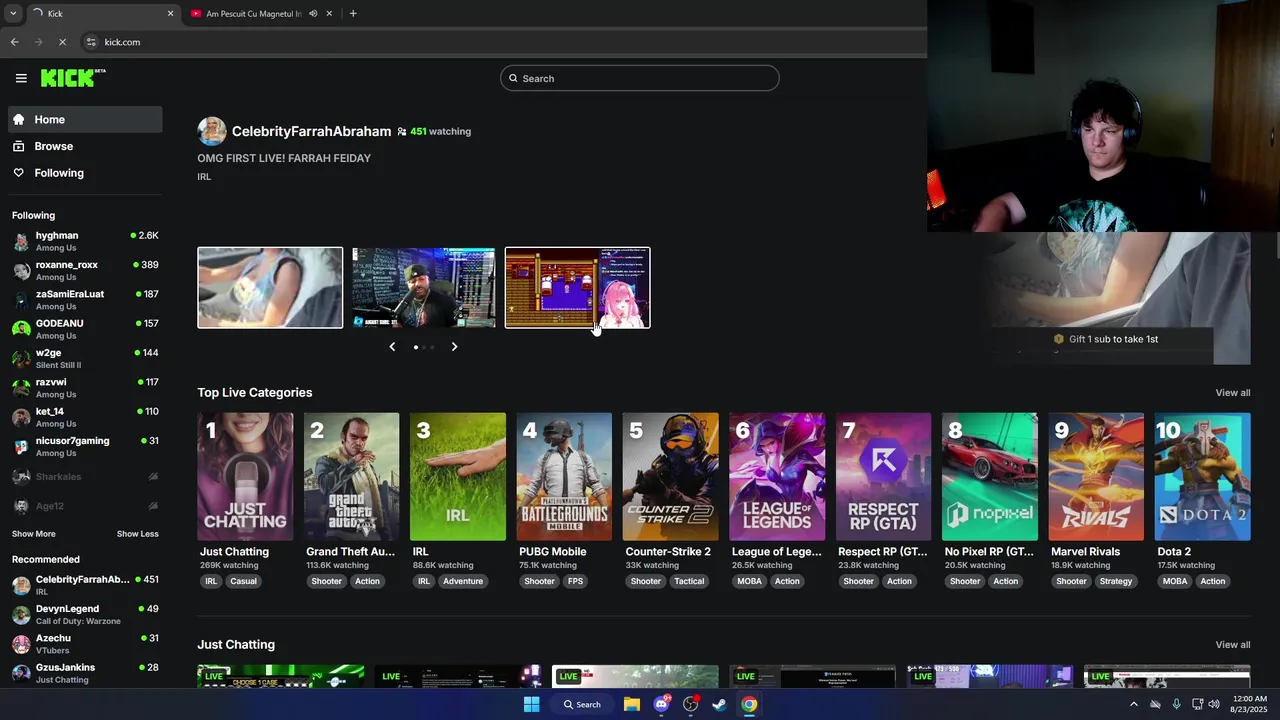Select Home in sidebar
The height and width of the screenshot is (720, 1280).
[x=85, y=119]
